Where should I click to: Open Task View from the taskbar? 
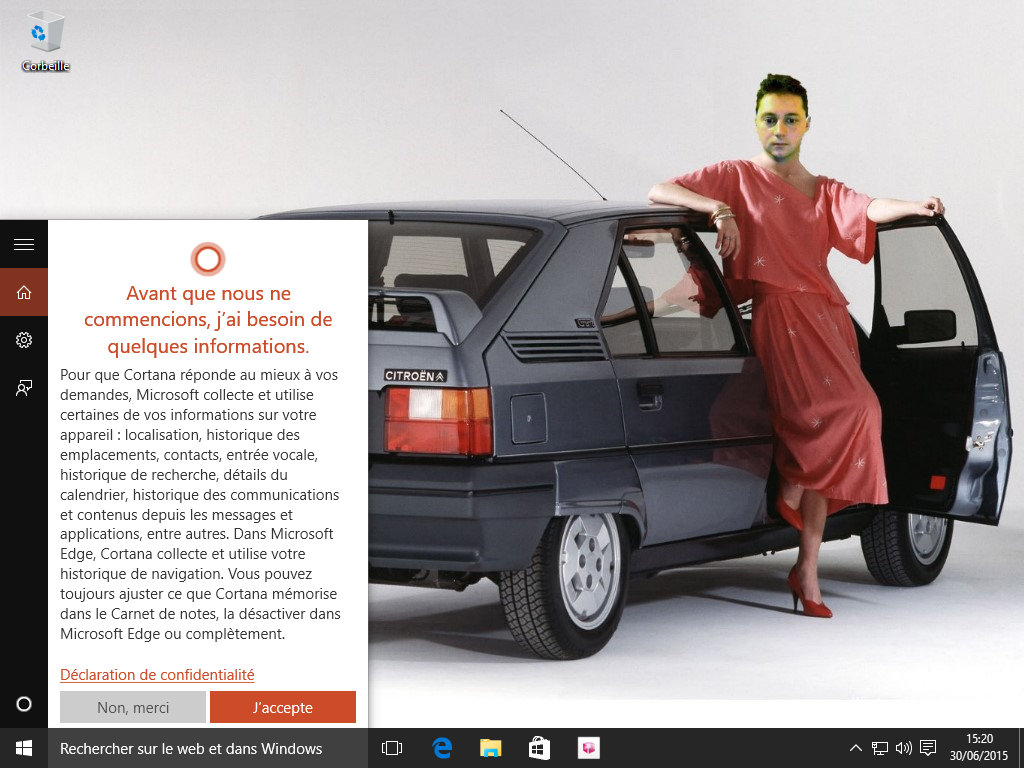[x=392, y=748]
